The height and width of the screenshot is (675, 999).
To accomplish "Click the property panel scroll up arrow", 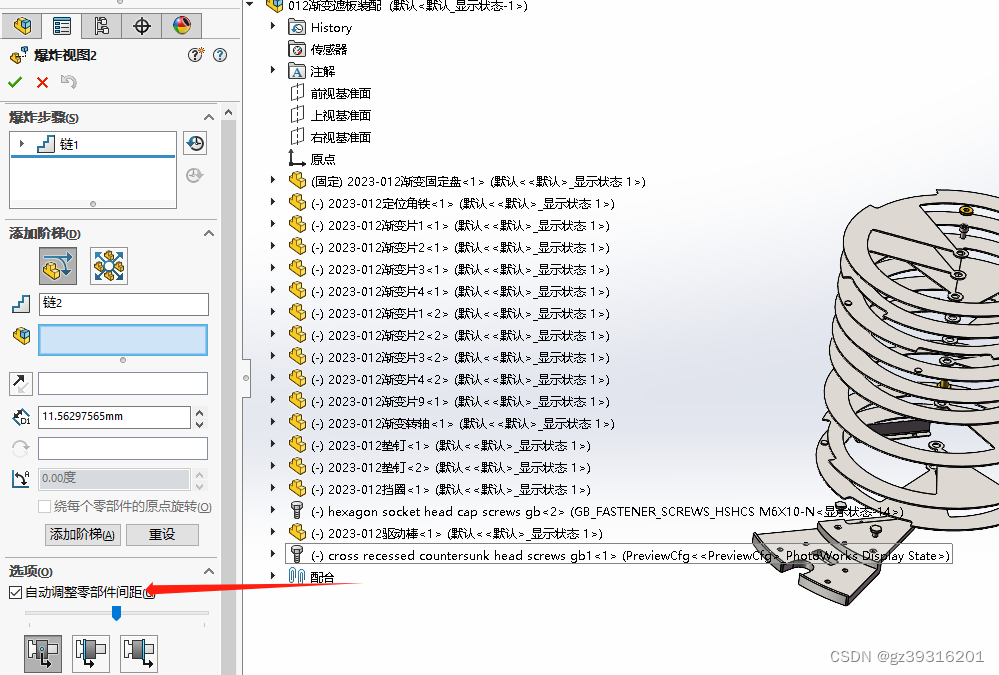I will point(229,112).
